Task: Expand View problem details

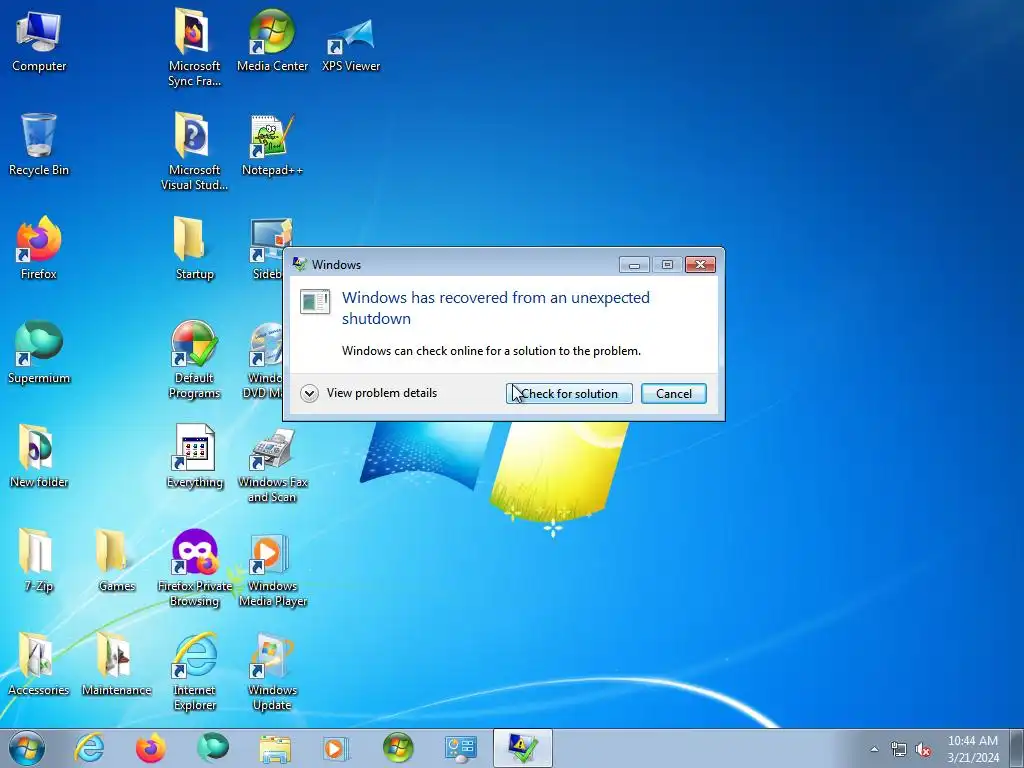Action: click(x=369, y=393)
